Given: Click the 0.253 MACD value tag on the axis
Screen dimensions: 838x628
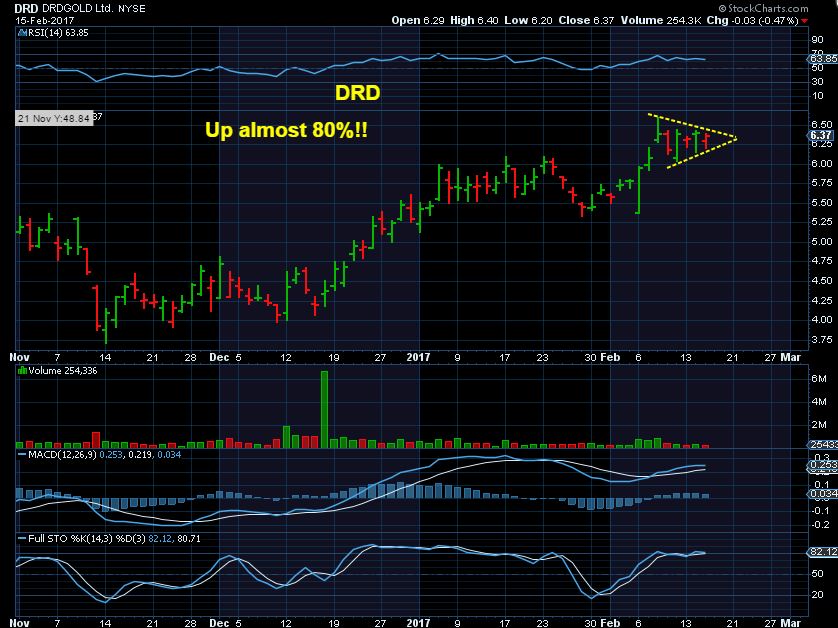Looking at the screenshot, I should pos(824,465).
